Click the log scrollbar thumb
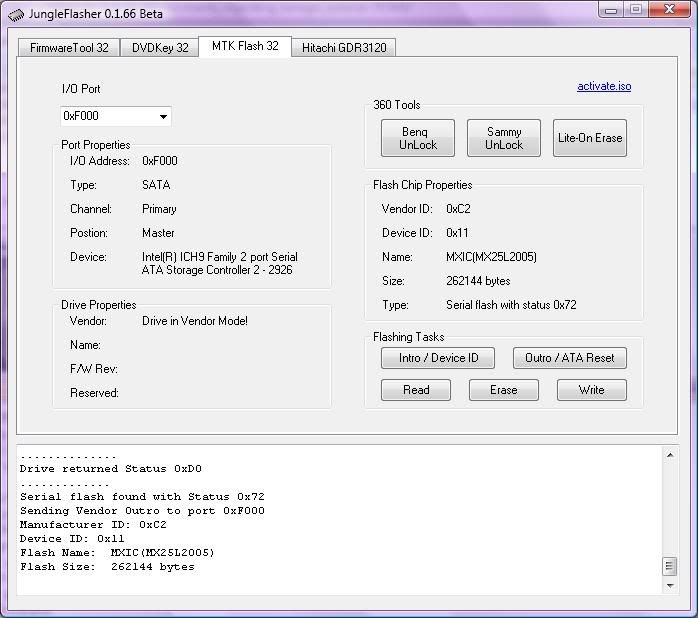The width and height of the screenshot is (698, 618). [x=669, y=566]
